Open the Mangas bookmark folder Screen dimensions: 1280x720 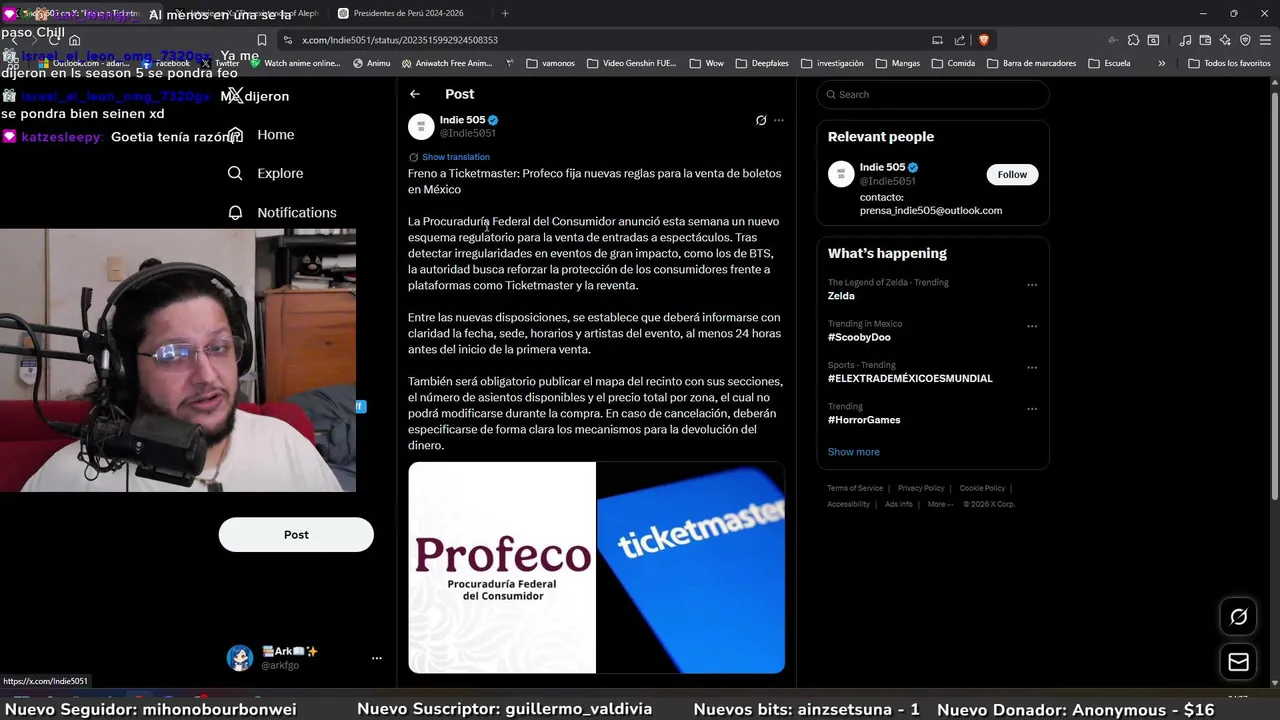897,63
